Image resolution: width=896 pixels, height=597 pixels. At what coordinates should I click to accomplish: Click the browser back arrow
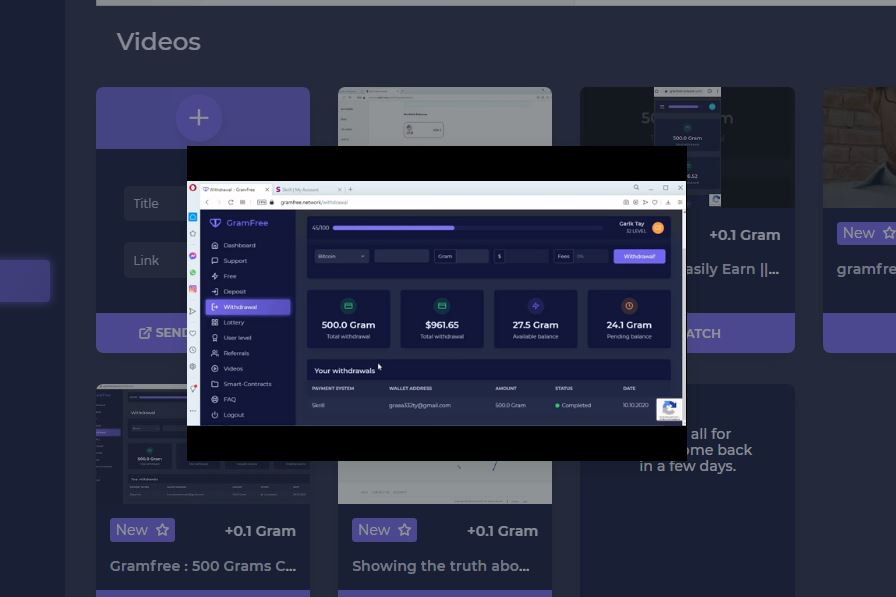click(x=207, y=202)
